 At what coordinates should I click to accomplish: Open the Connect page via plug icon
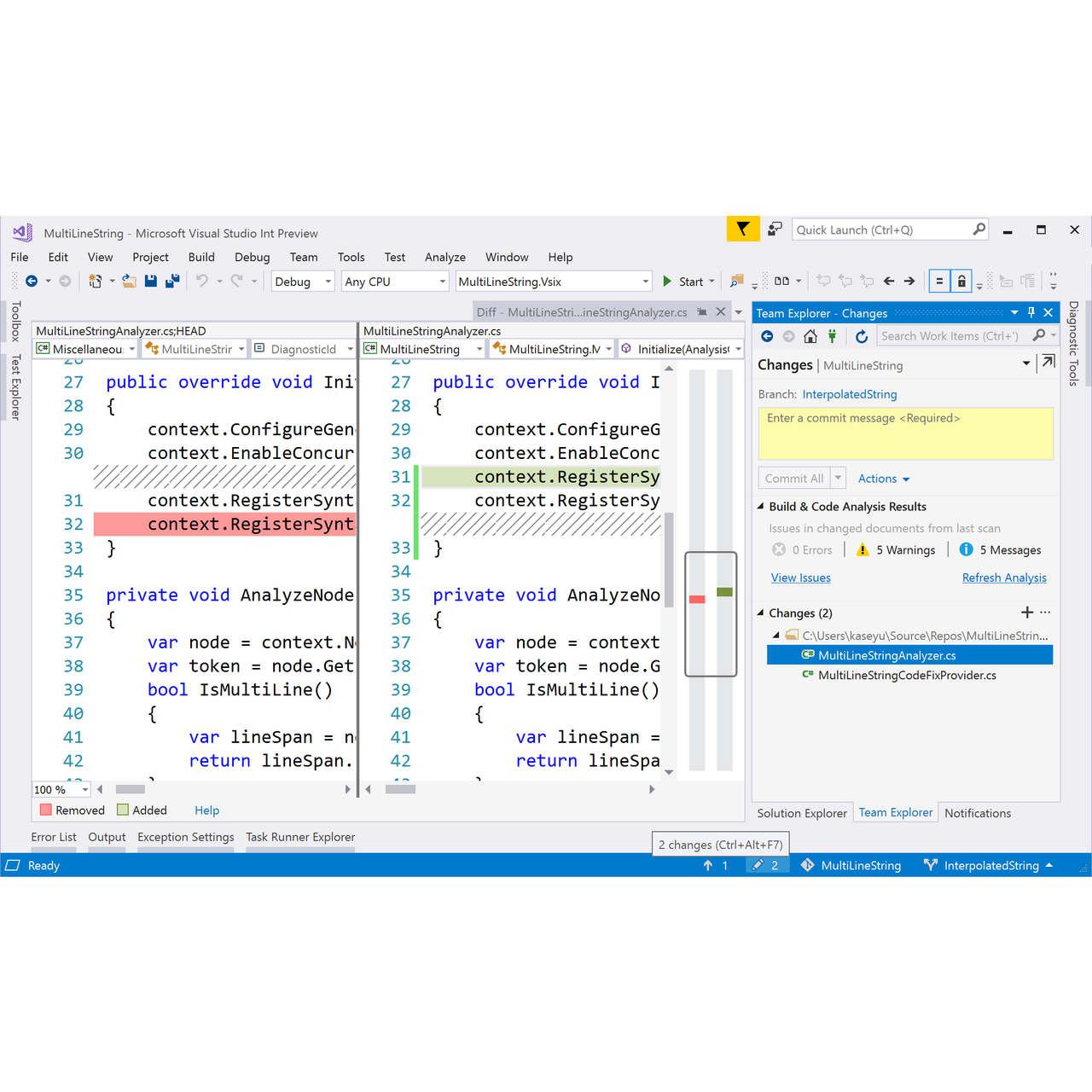[x=832, y=335]
